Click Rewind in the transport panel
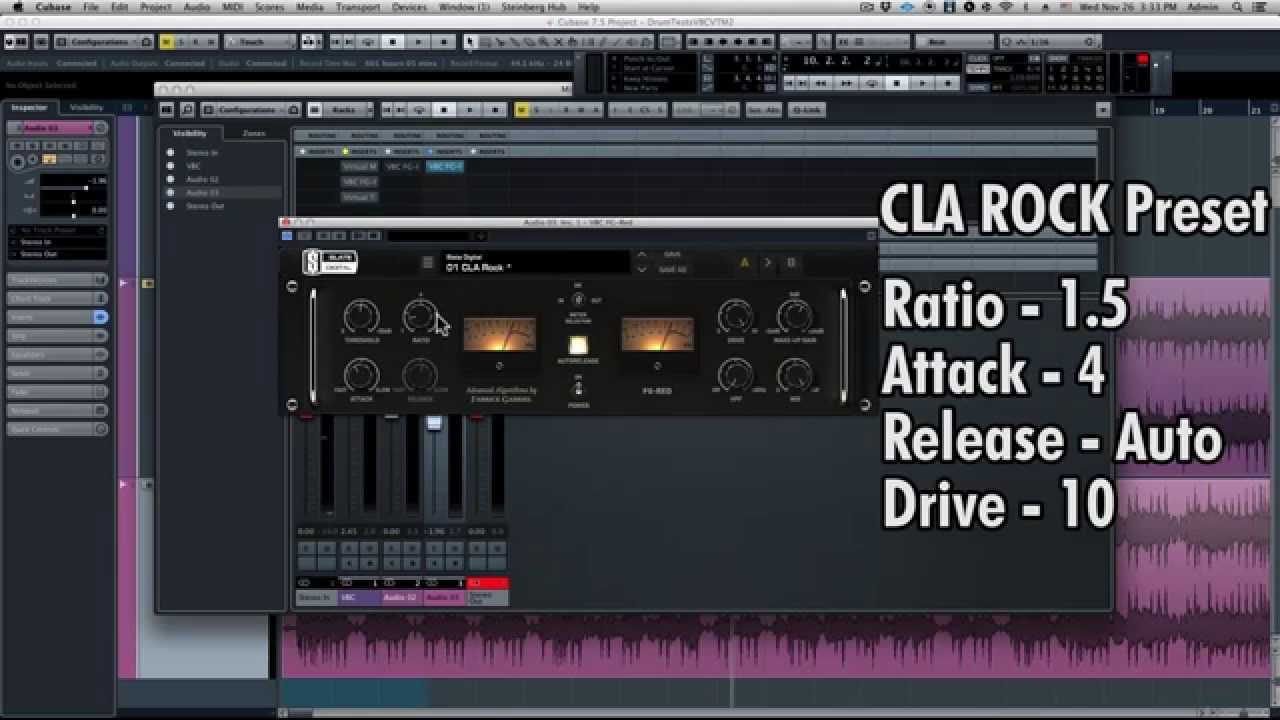Image resolution: width=1280 pixels, height=720 pixels. coord(821,84)
